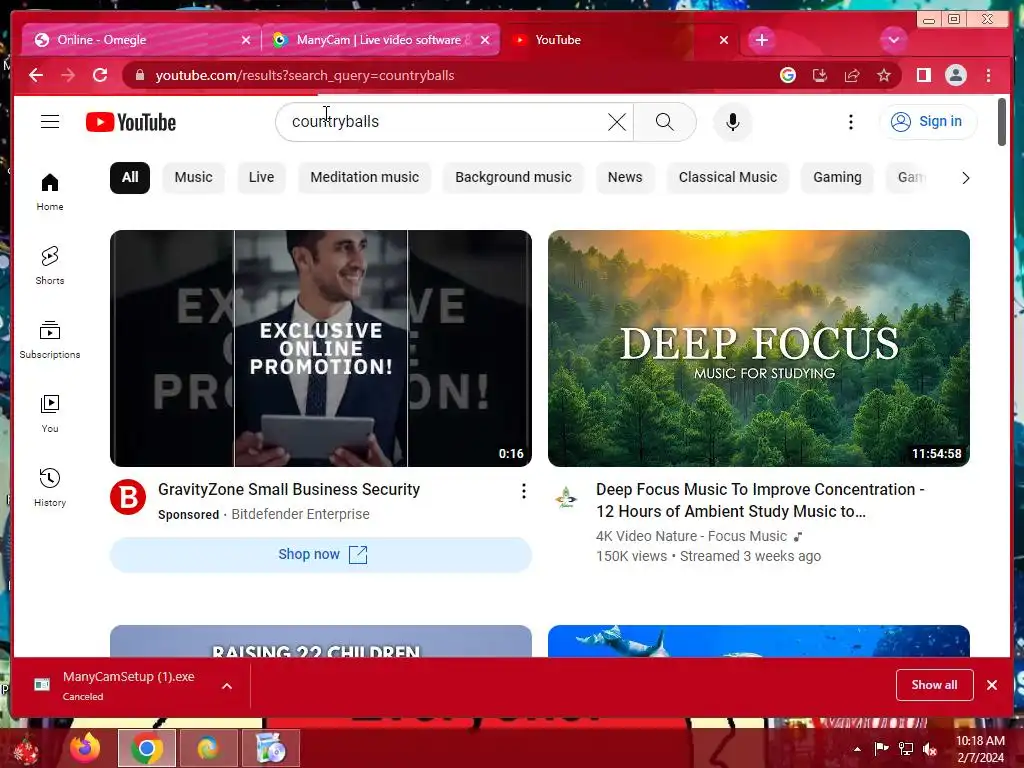The width and height of the screenshot is (1024, 768).
Task: Open YouTube settings three-dot menu
Action: click(x=850, y=122)
